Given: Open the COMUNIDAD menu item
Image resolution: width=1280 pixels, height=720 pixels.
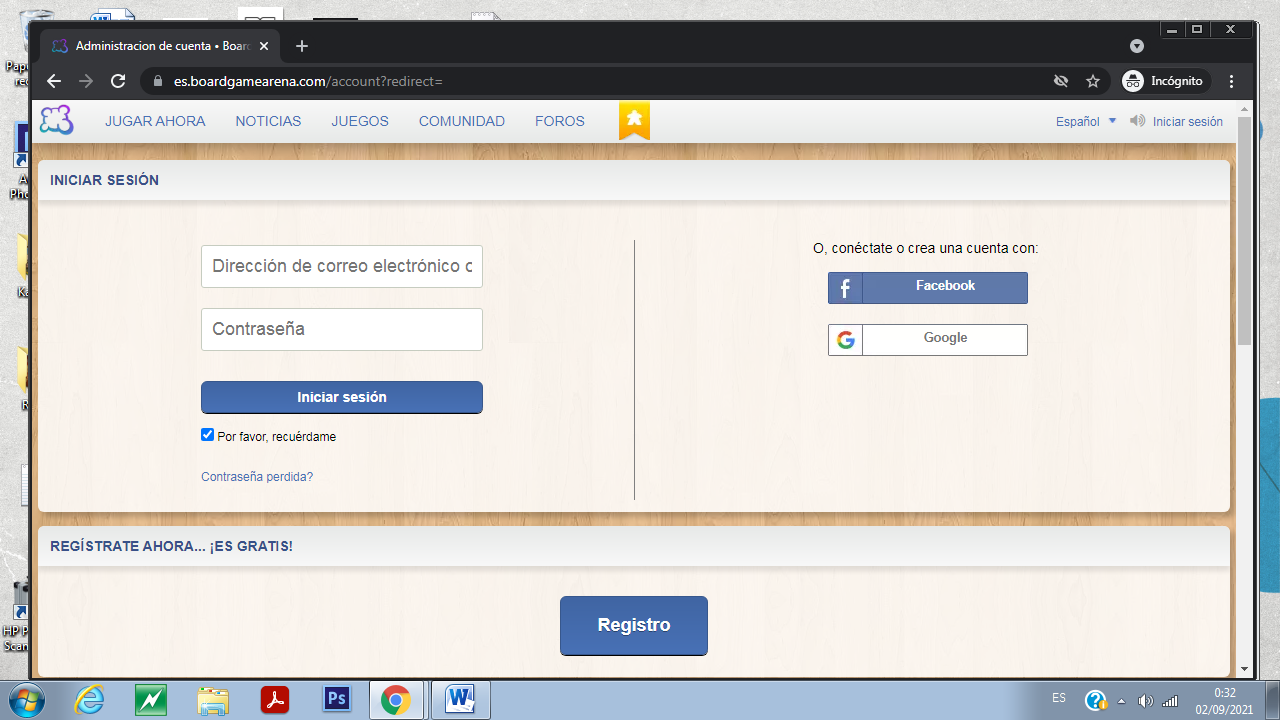Looking at the screenshot, I should coord(462,121).
